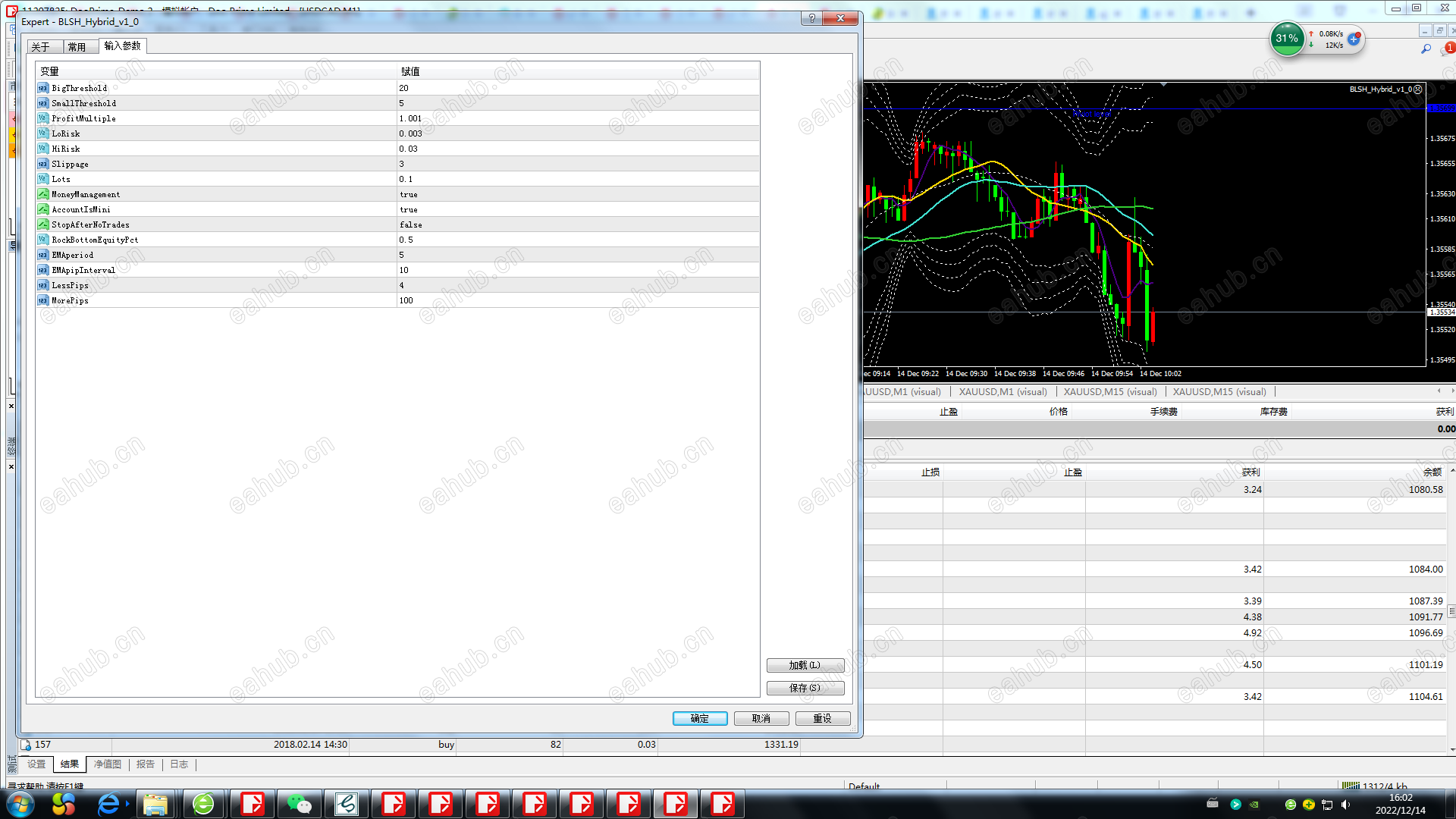The image size is (1456, 819).
Task: Click the 手续费 column header
Action: point(1163,412)
